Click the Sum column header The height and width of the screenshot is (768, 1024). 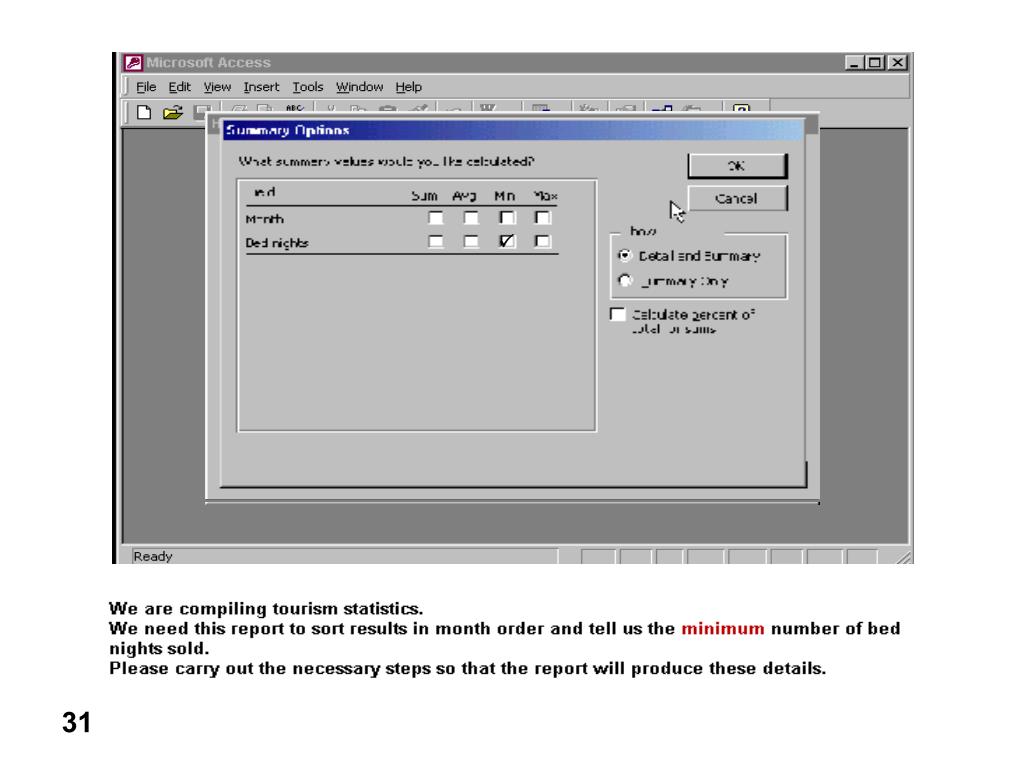click(x=424, y=196)
